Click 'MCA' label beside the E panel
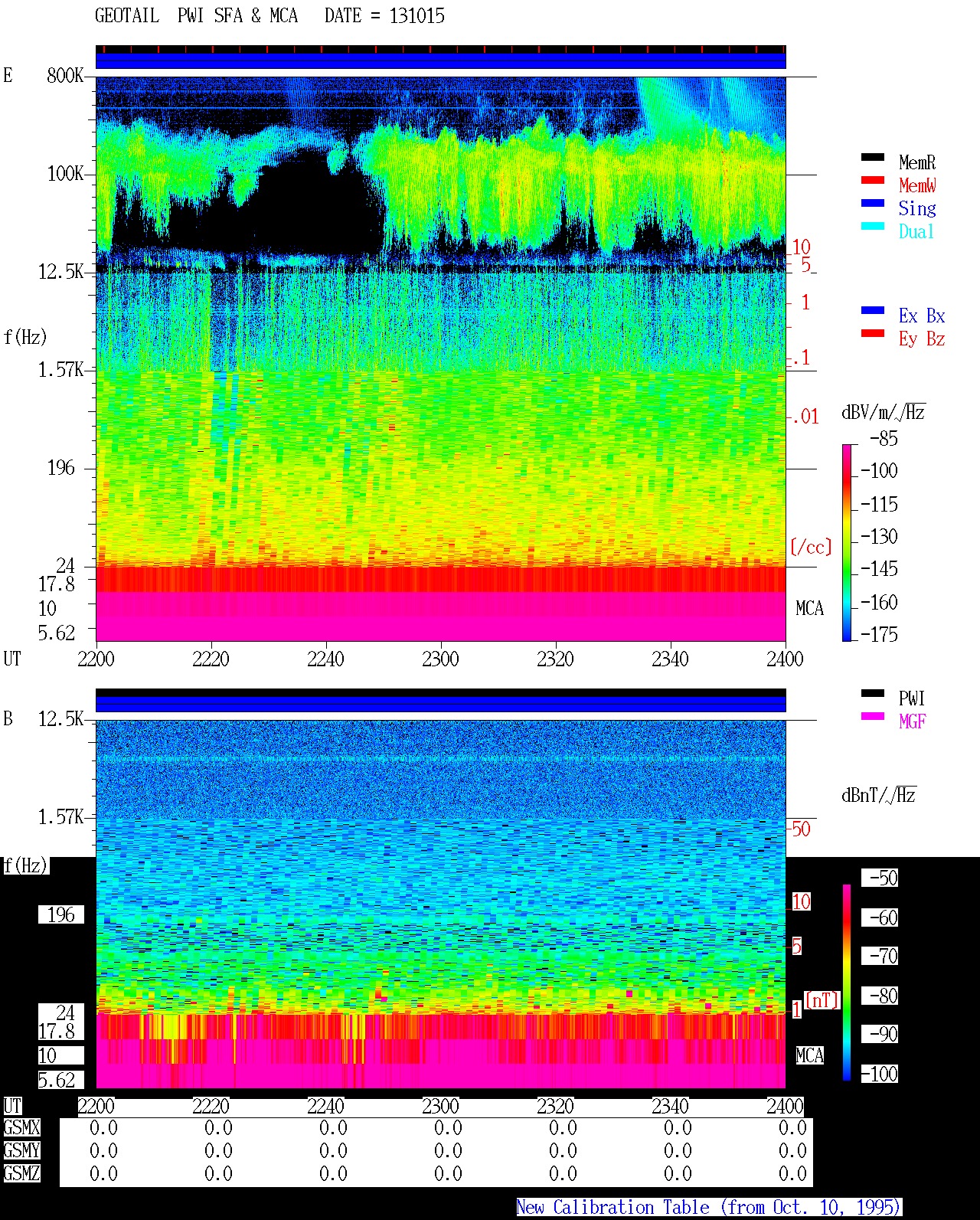The height and width of the screenshot is (1220, 980). click(x=809, y=608)
